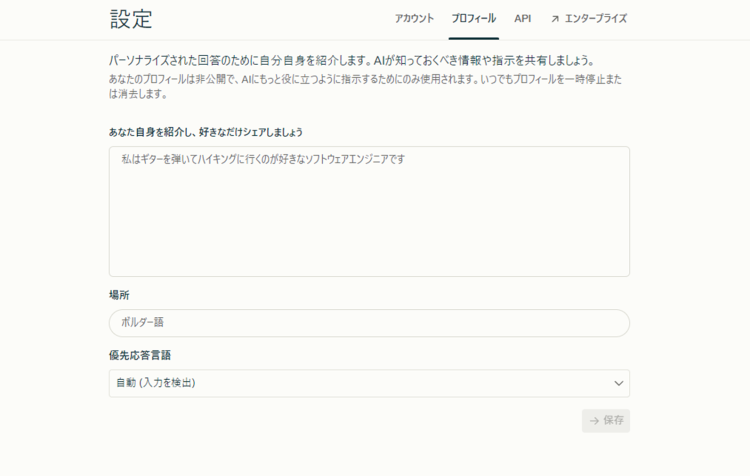Viewport: 750px width, 476px height.
Task: Click the 保存 button
Action: tap(606, 421)
